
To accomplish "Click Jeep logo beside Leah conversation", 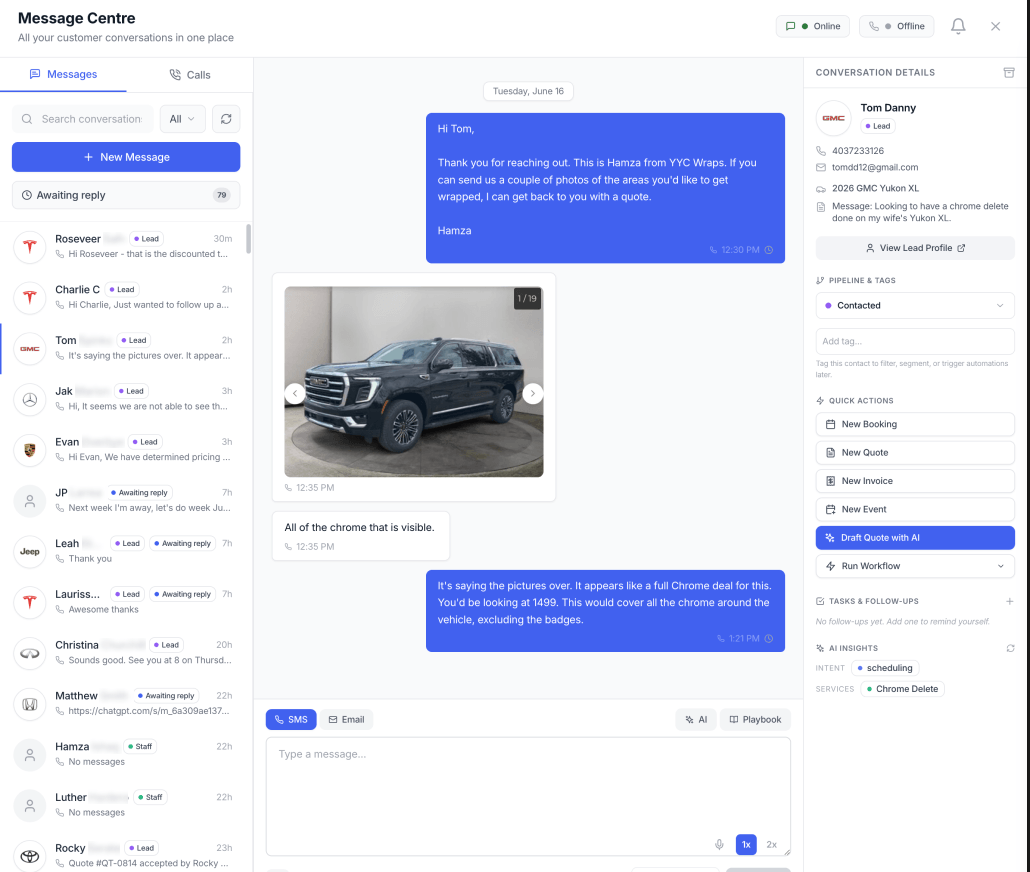I will click(30, 551).
